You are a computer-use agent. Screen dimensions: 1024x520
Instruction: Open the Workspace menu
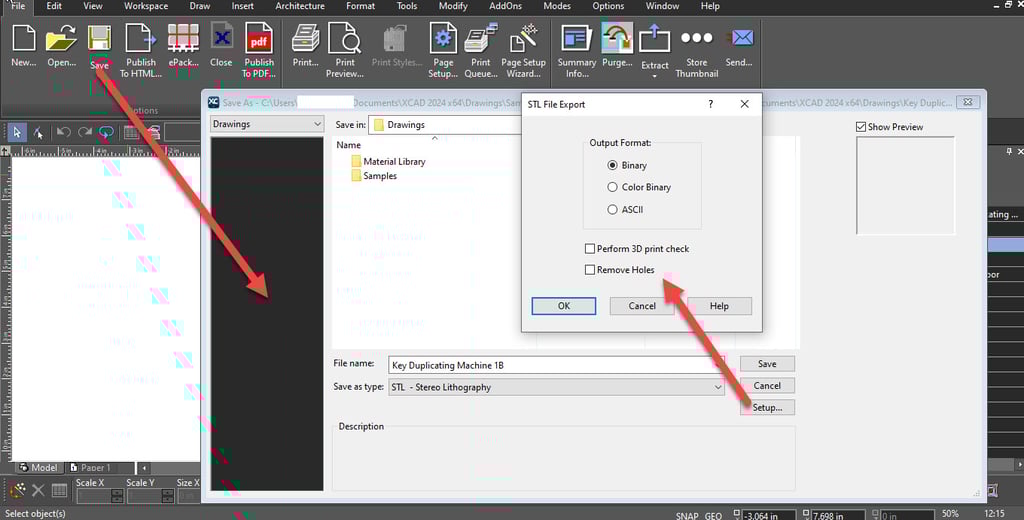point(145,6)
